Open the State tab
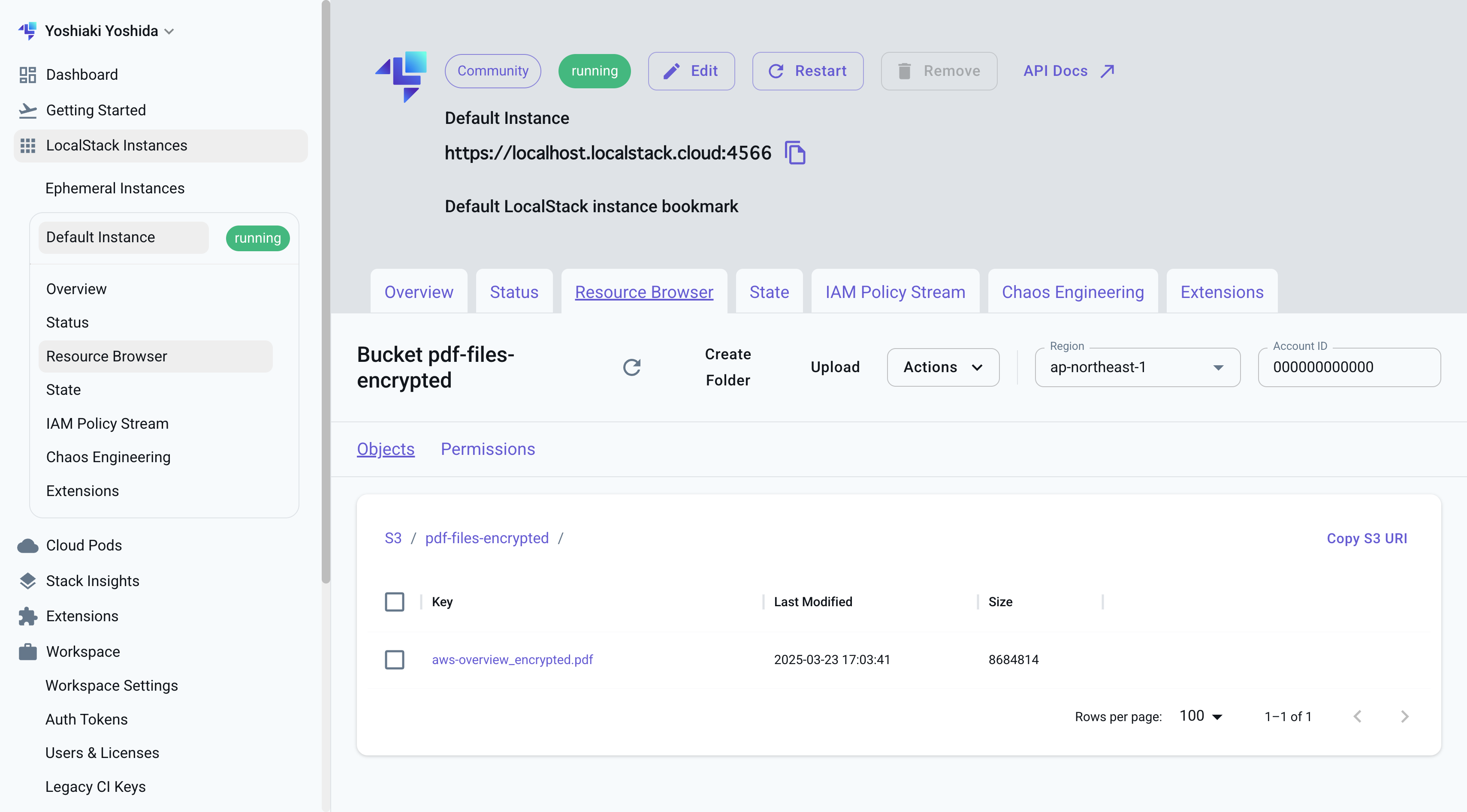The image size is (1467, 812). [769, 292]
